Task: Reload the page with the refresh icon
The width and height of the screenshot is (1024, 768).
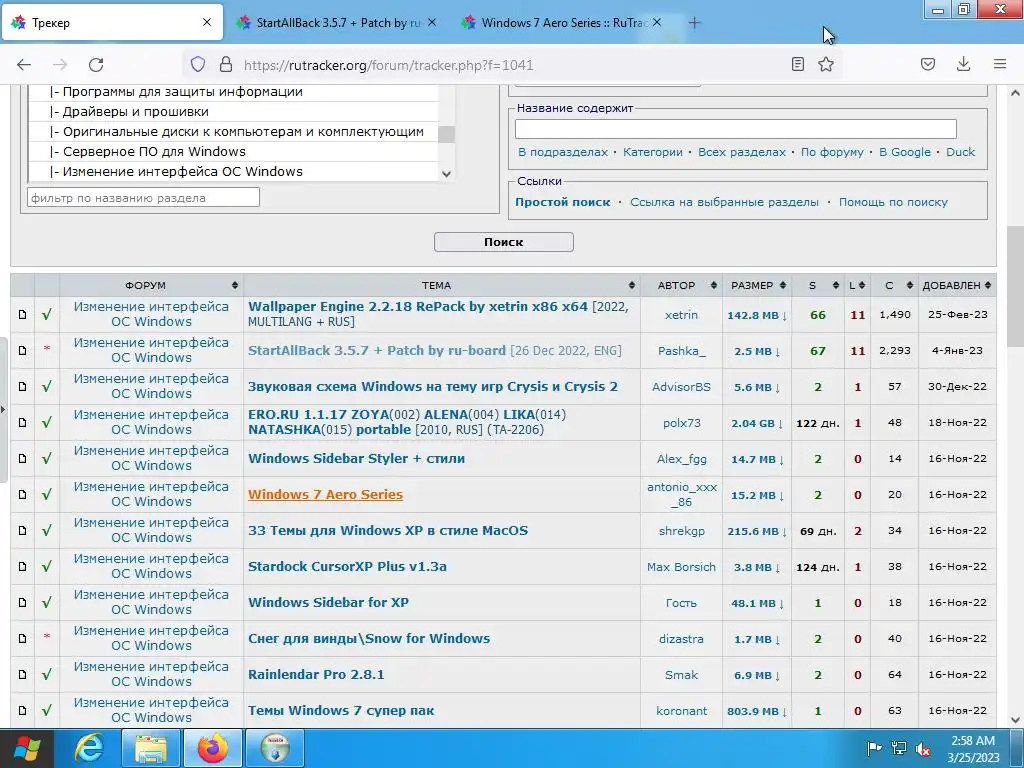Action: coord(96,65)
